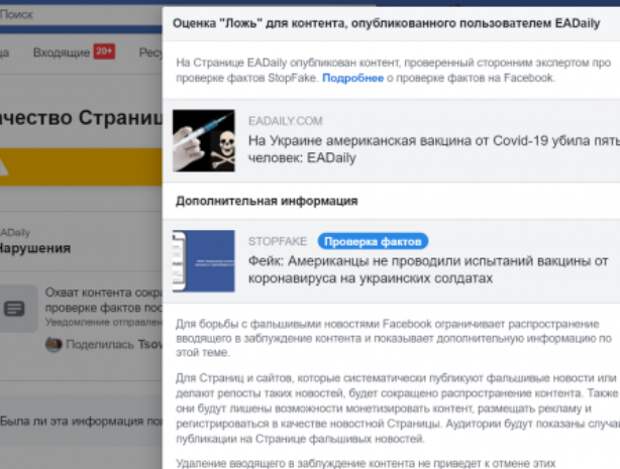Click the red 20+ inbox notification badge
This screenshot has width=620, height=469.
pos(104,51)
